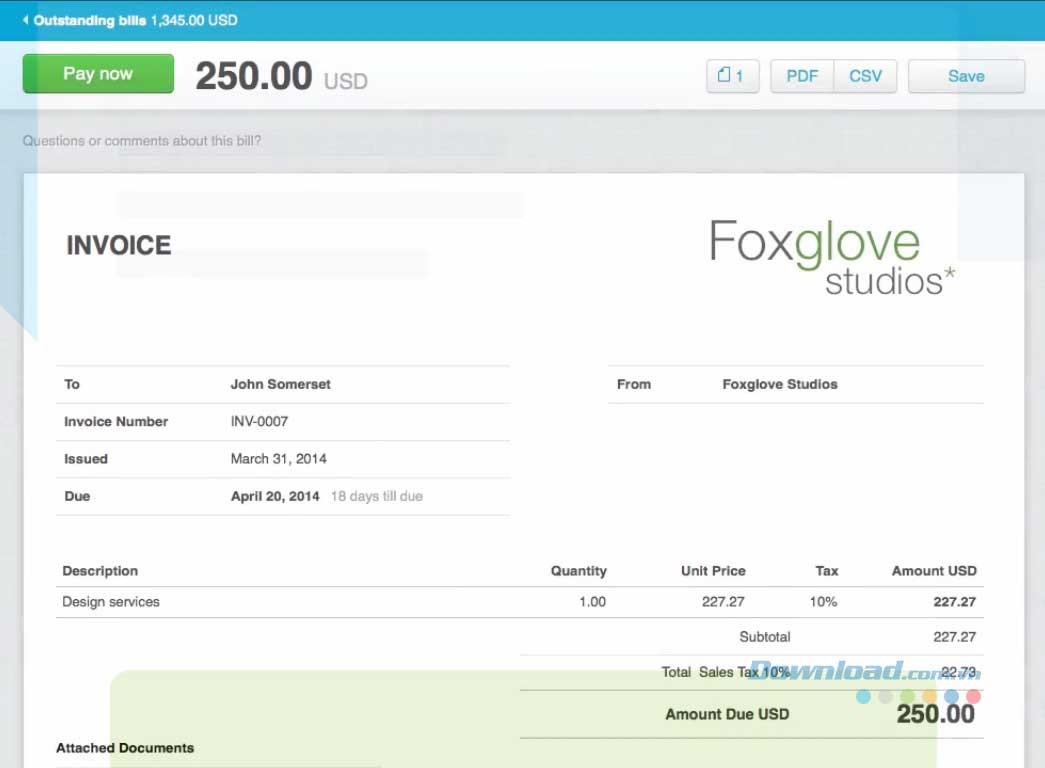Click the Attached Documents heading
This screenshot has width=1045, height=768.
pos(125,748)
